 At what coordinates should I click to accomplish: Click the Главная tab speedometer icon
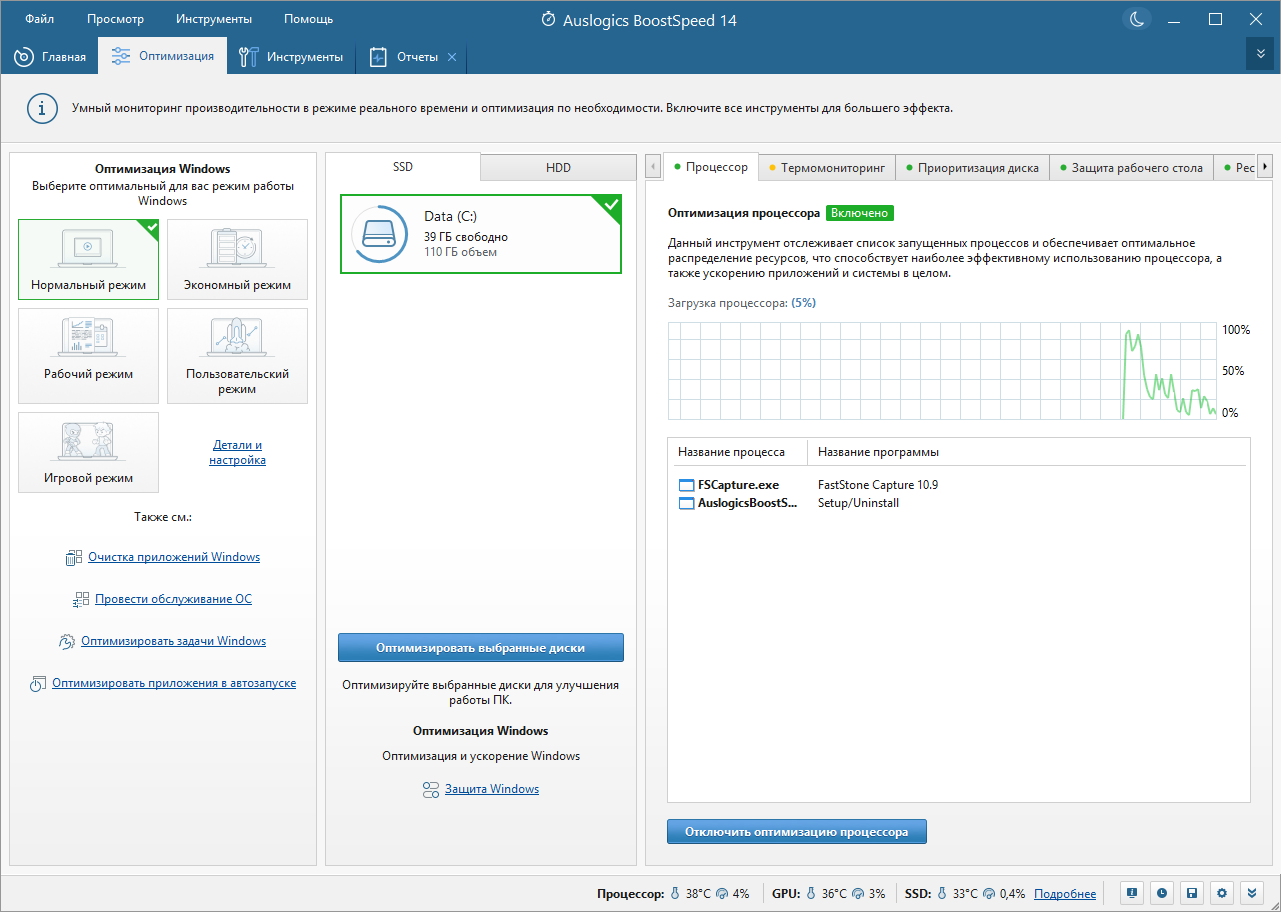[x=24, y=58]
